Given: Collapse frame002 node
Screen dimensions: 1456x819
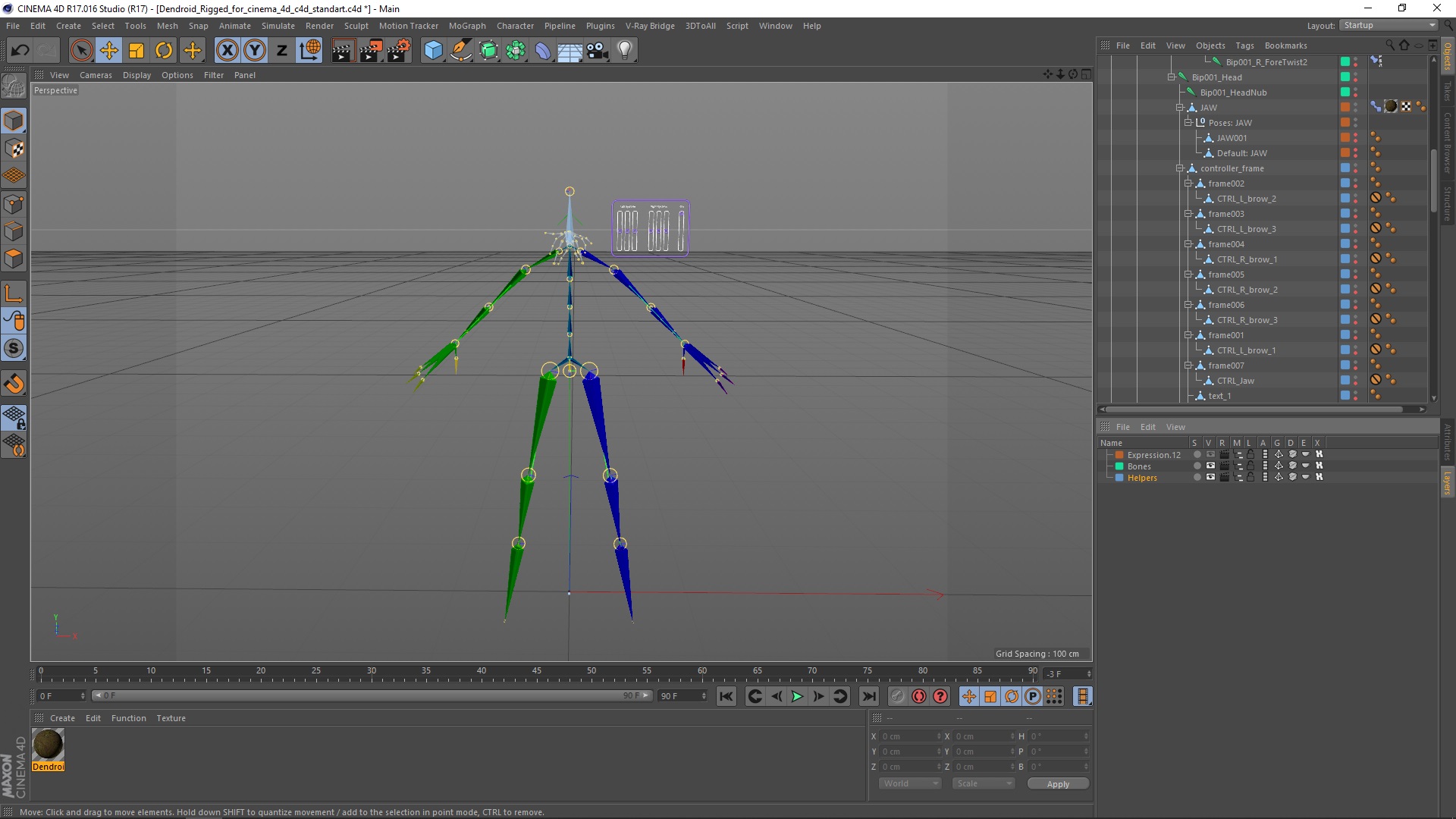Looking at the screenshot, I should pos(1188,184).
